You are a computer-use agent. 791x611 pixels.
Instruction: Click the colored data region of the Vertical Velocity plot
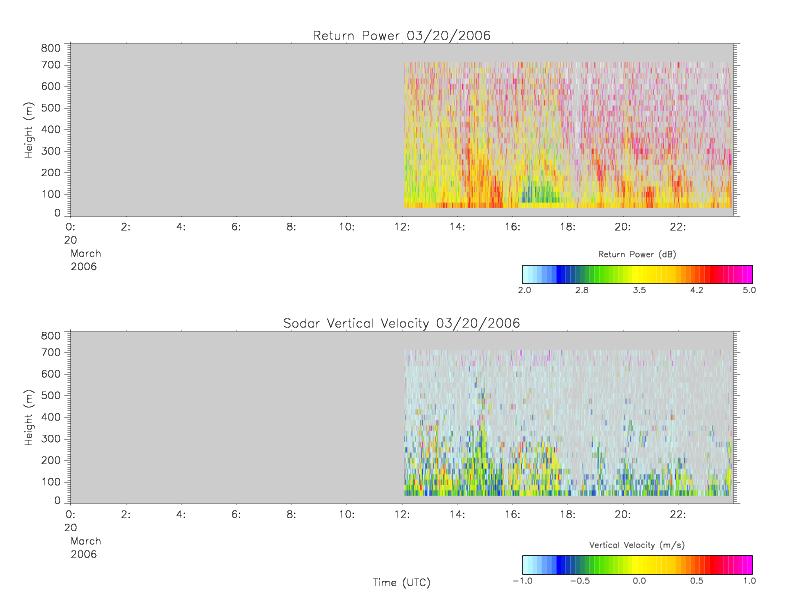(x=568, y=422)
